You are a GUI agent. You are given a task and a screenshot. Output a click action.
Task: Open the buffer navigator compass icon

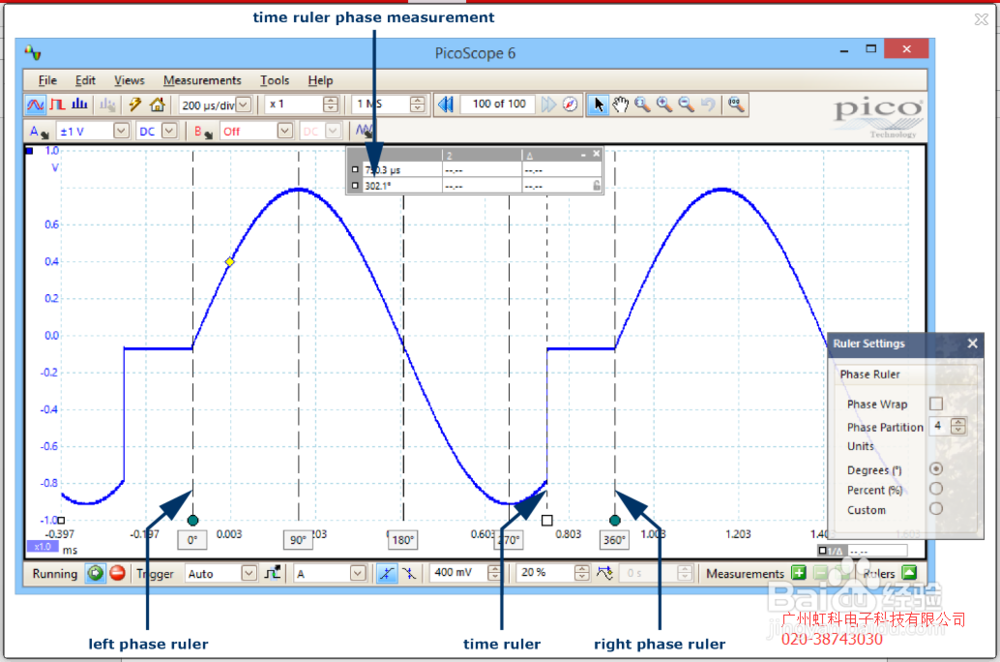tap(570, 105)
